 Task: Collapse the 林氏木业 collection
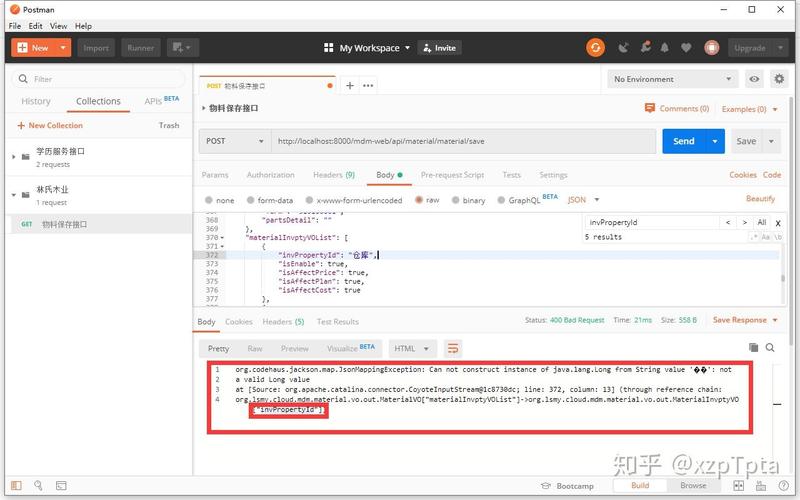click(x=13, y=195)
